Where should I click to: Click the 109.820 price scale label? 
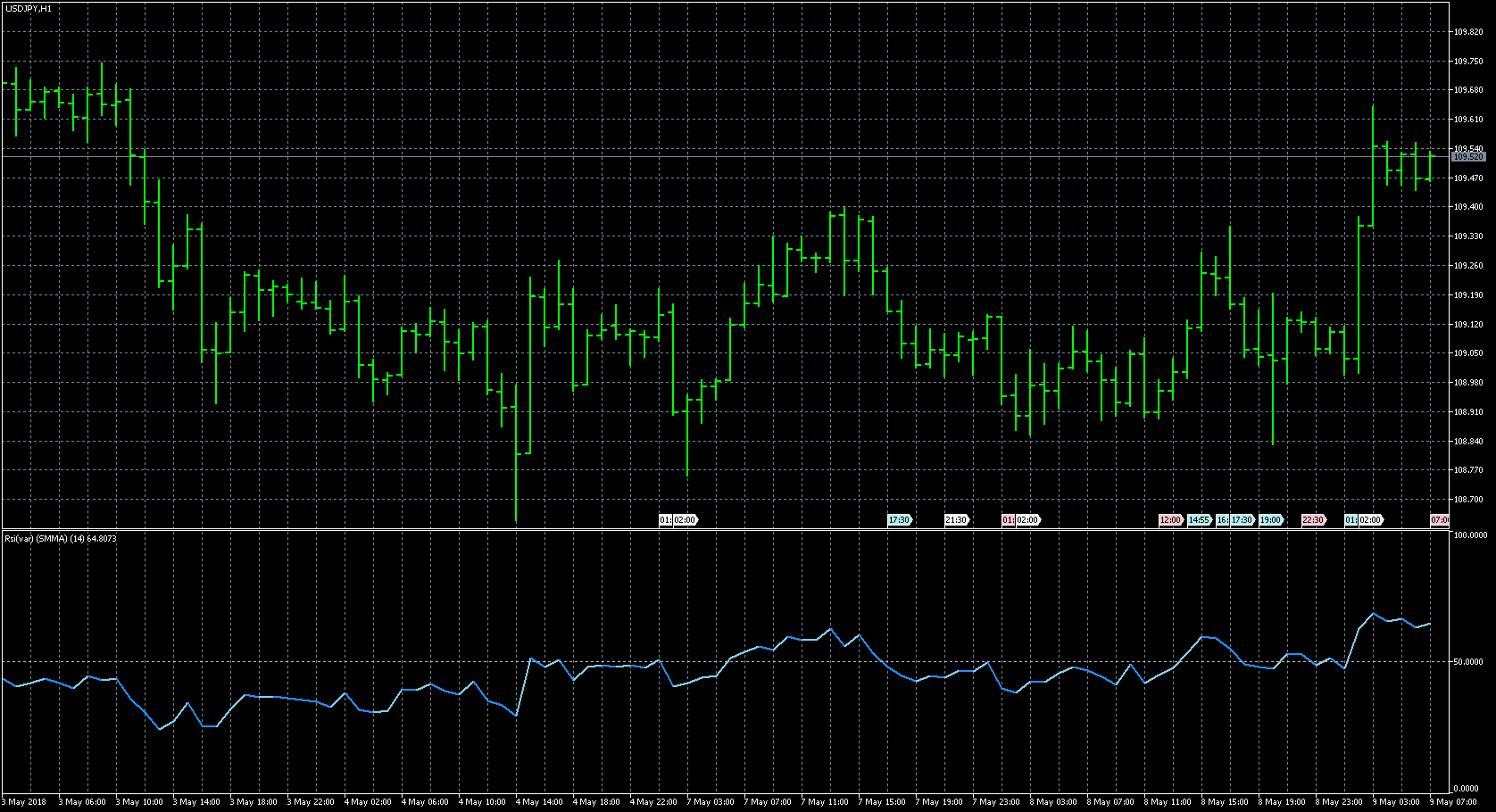[1467, 32]
